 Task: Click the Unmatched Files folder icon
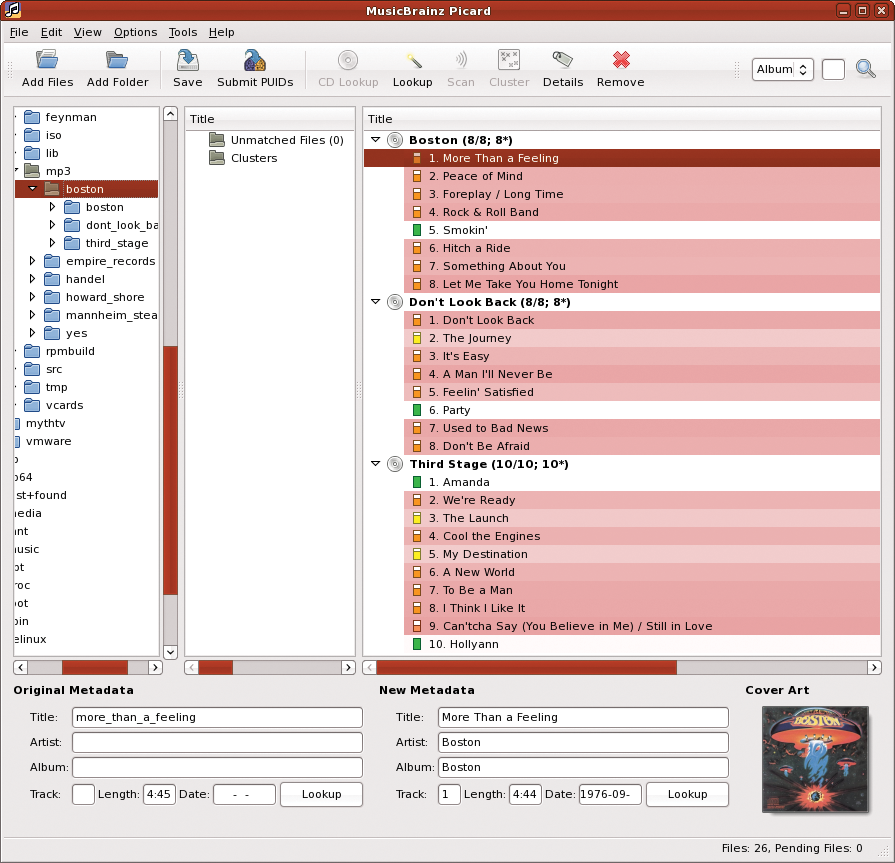tap(216, 139)
